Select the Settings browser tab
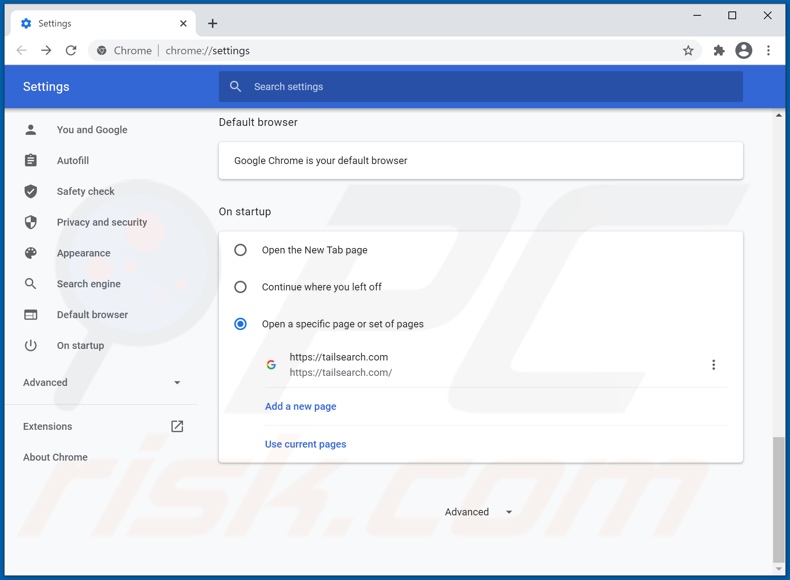 tap(103, 23)
